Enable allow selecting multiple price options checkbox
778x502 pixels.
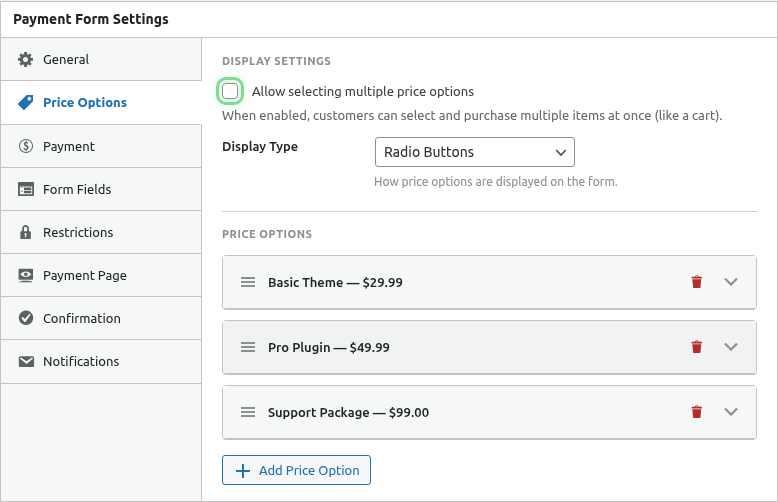click(230, 91)
